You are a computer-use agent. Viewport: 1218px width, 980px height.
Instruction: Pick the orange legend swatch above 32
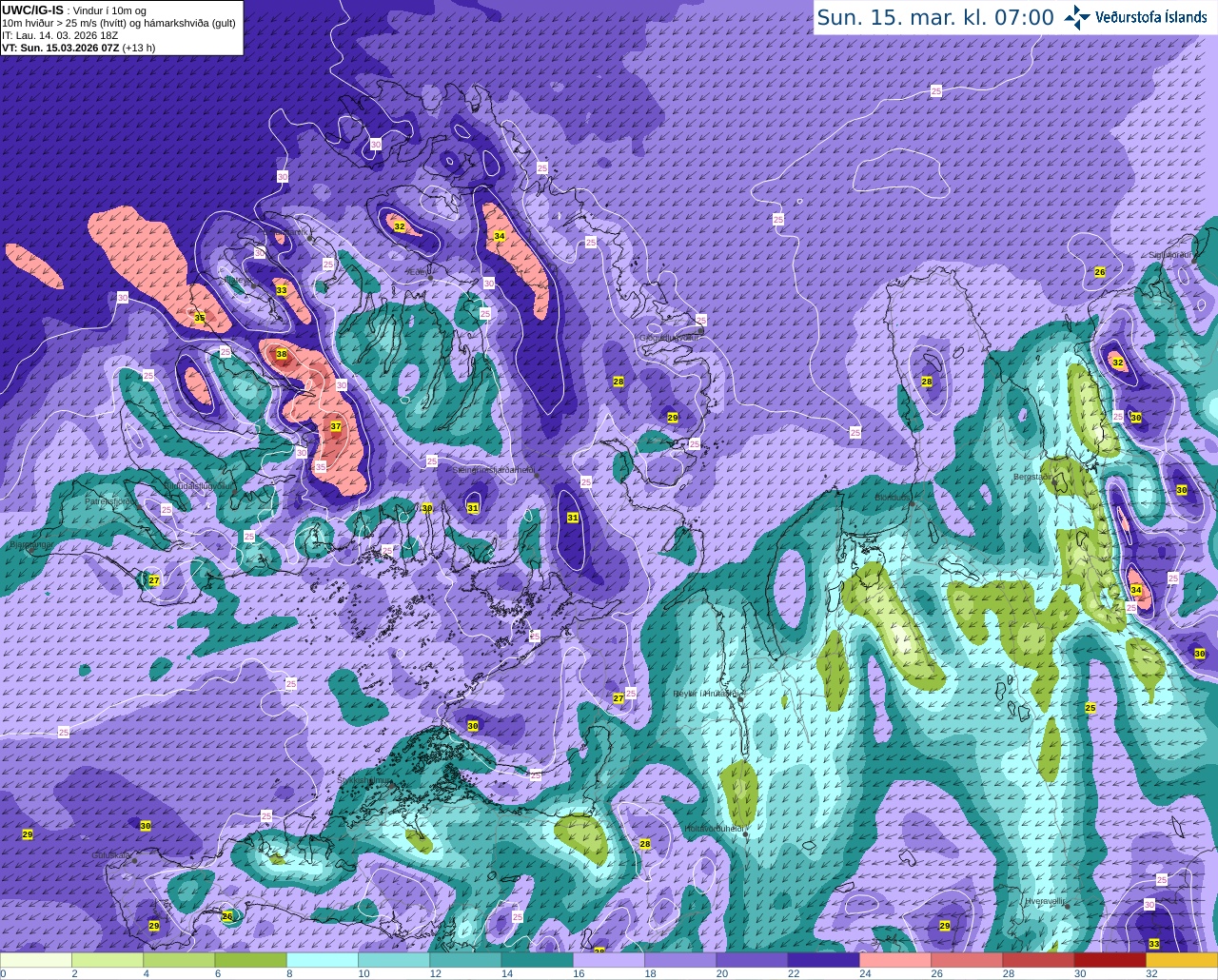[1182, 960]
